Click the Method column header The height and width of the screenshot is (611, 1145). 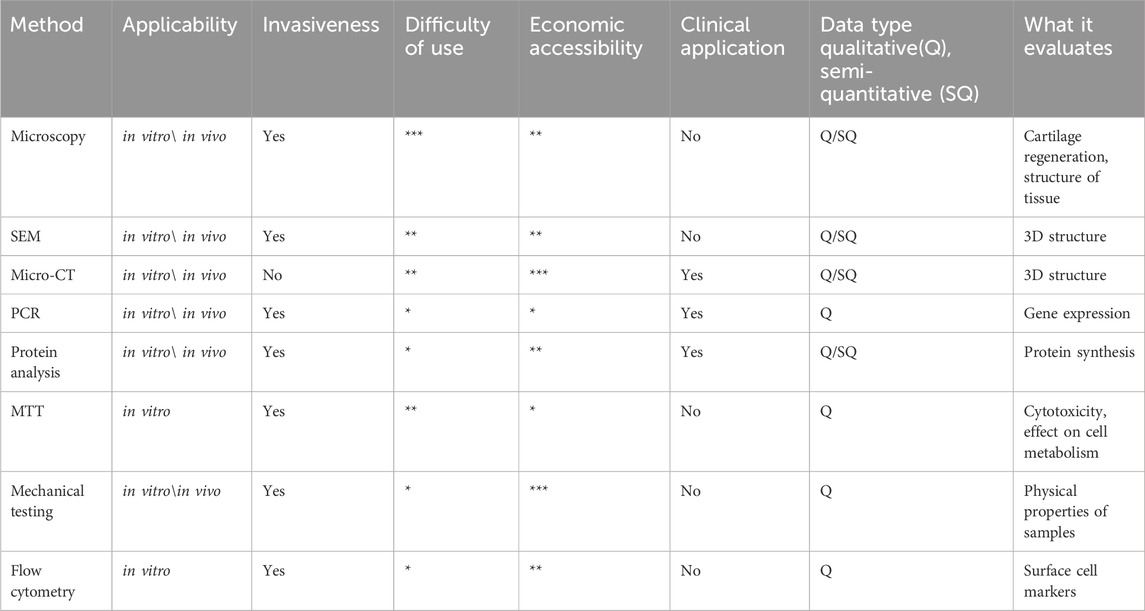(47, 25)
